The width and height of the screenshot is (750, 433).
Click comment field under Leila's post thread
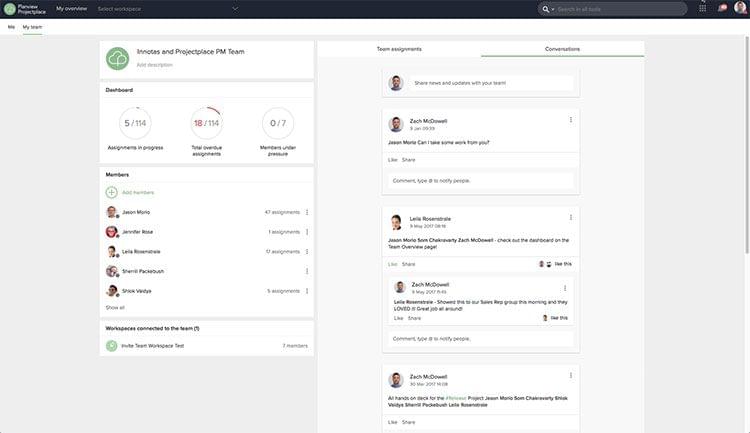[x=481, y=339]
